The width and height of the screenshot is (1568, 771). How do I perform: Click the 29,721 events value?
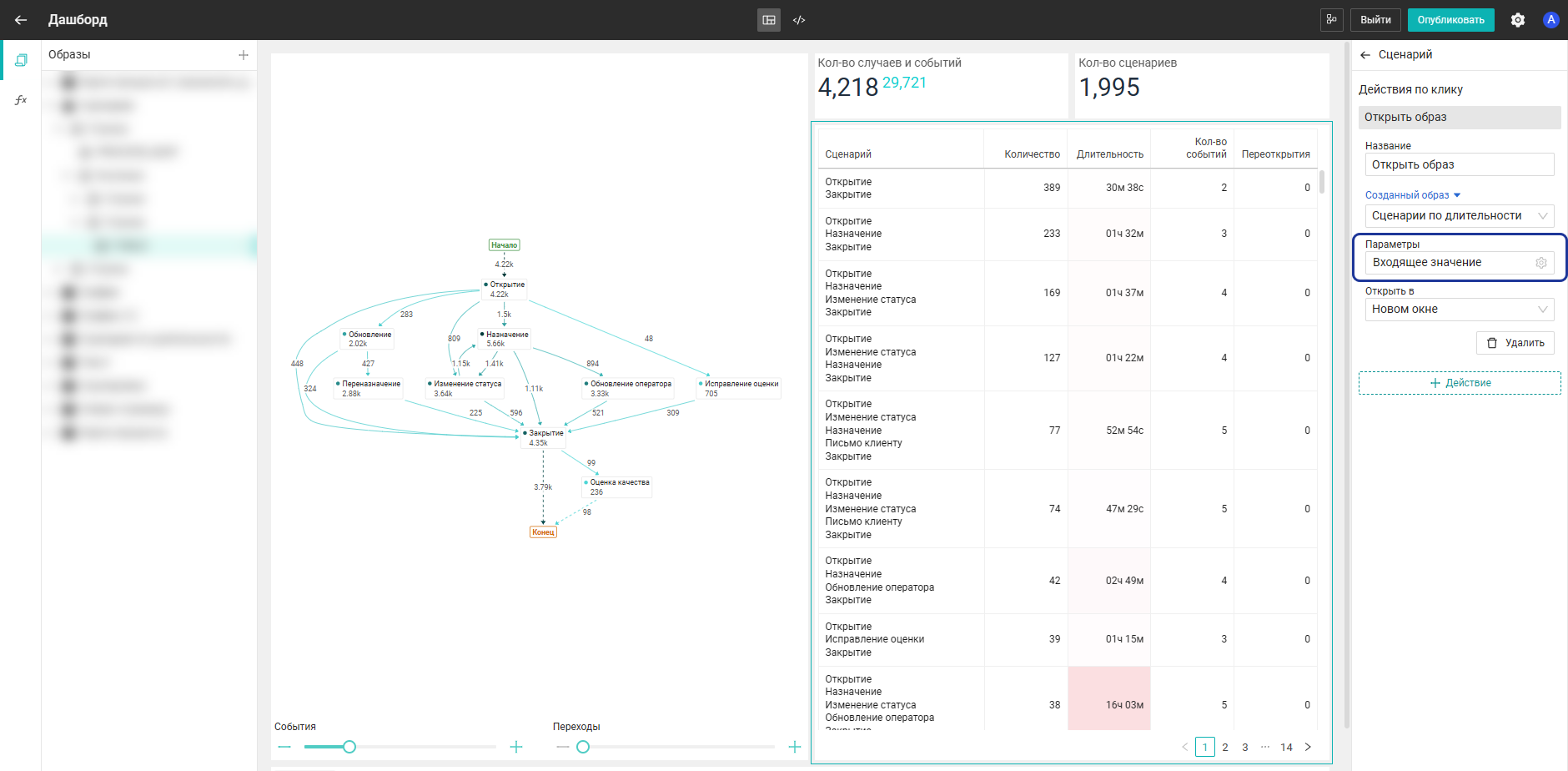(x=905, y=83)
